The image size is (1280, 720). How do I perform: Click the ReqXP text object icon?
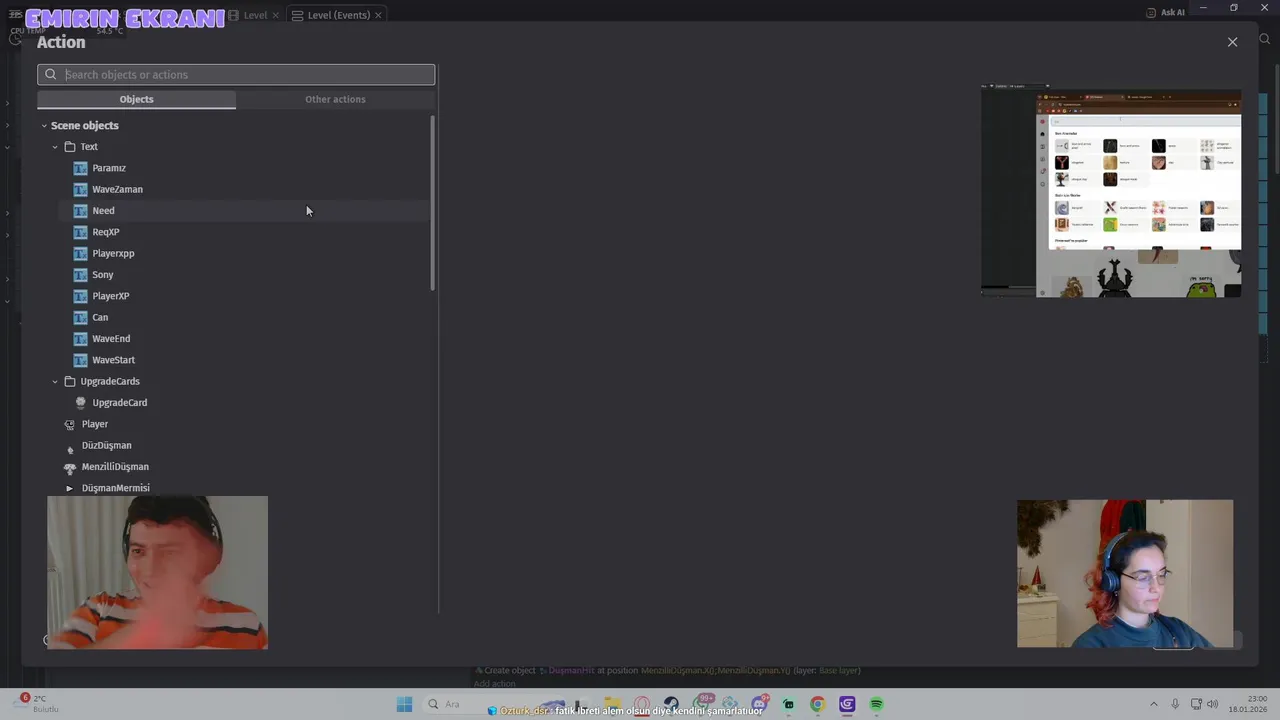[x=80, y=232]
